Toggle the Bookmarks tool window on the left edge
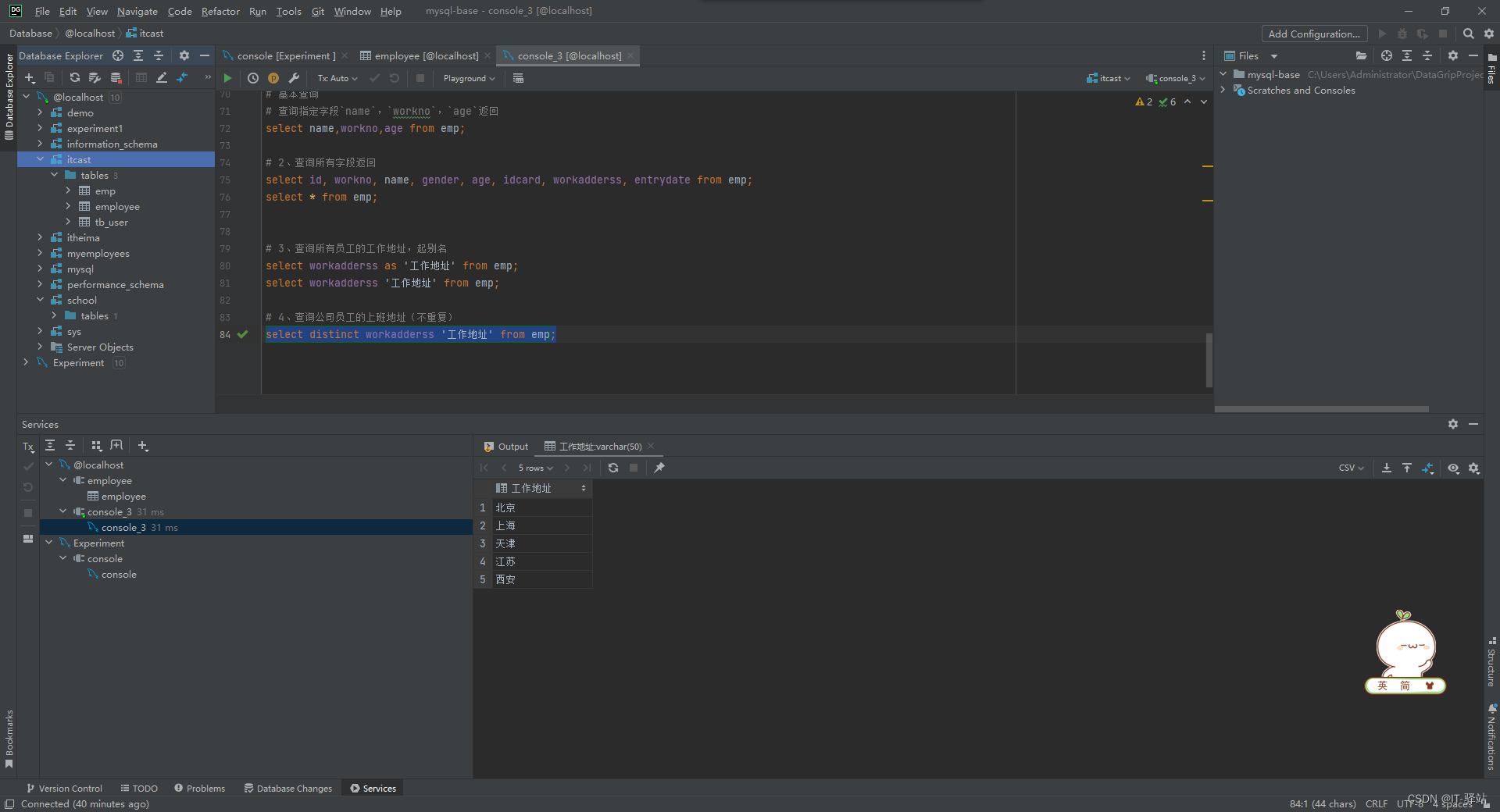This screenshot has width=1500, height=812. 9,734
